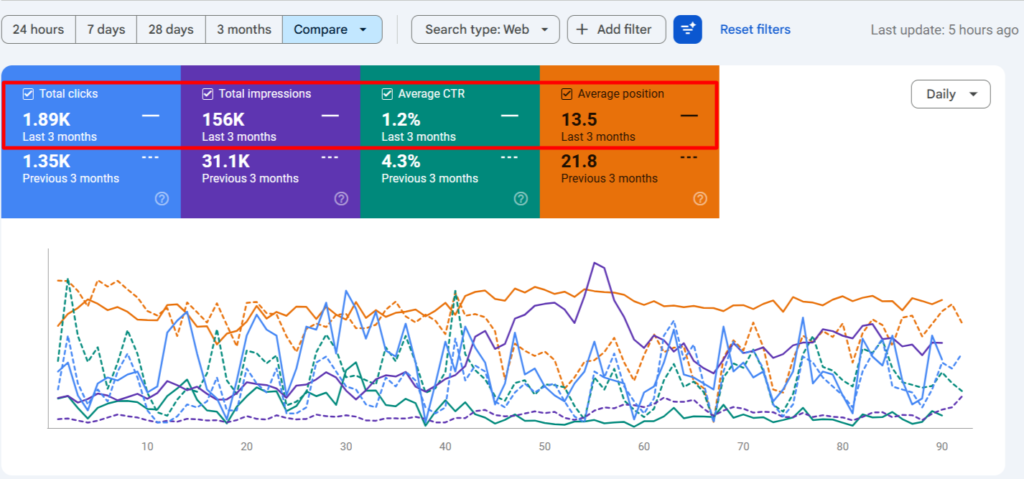The width and height of the screenshot is (1024, 479).
Task: Click the blue filter sparkle icon
Action: (687, 30)
